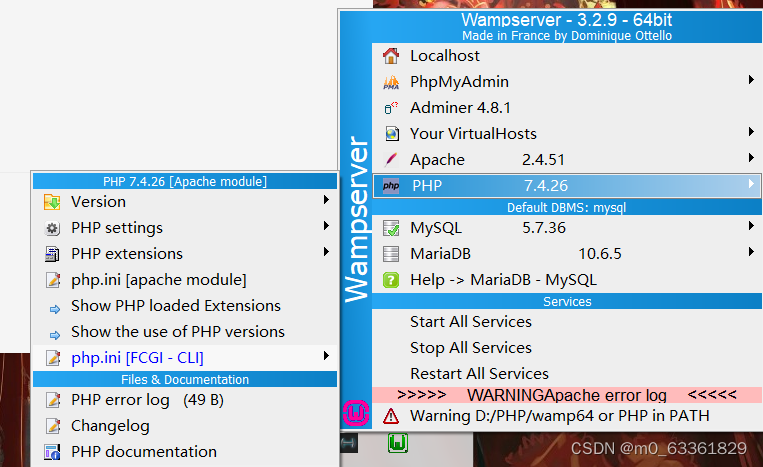Start All Services
Image resolution: width=763 pixels, height=467 pixels.
point(567,322)
